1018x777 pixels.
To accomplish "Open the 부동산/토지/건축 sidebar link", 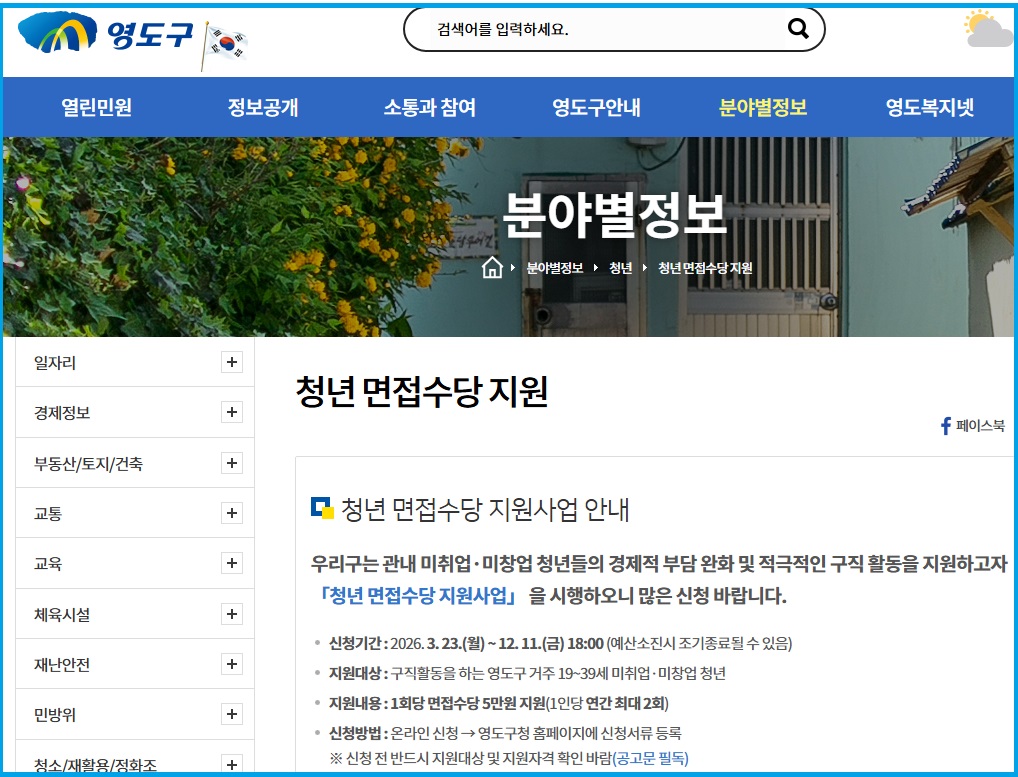I will coord(88,463).
